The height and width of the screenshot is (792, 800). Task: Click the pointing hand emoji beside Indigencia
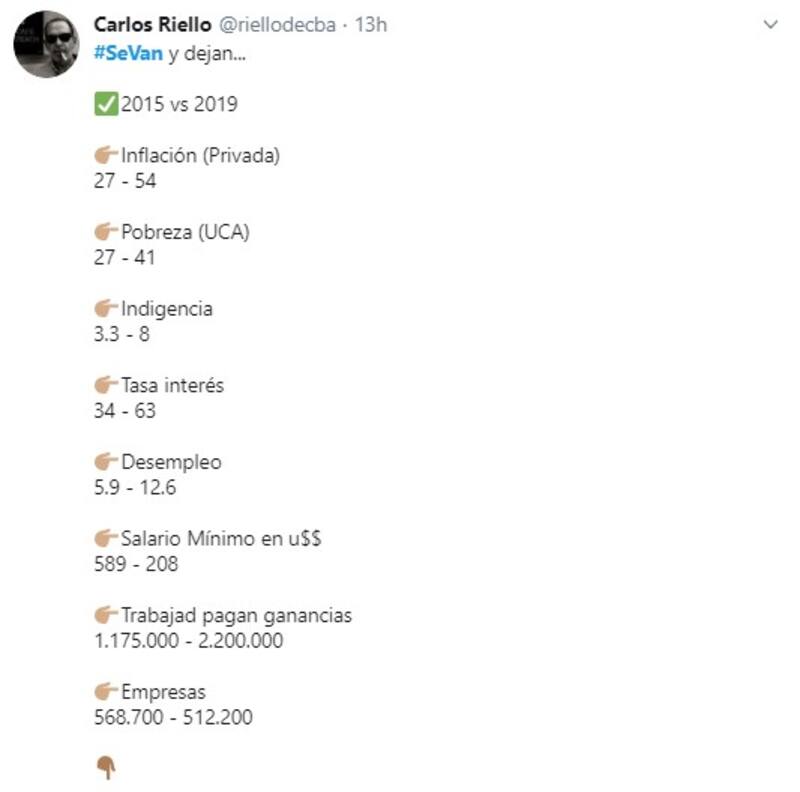pyautogui.click(x=105, y=309)
